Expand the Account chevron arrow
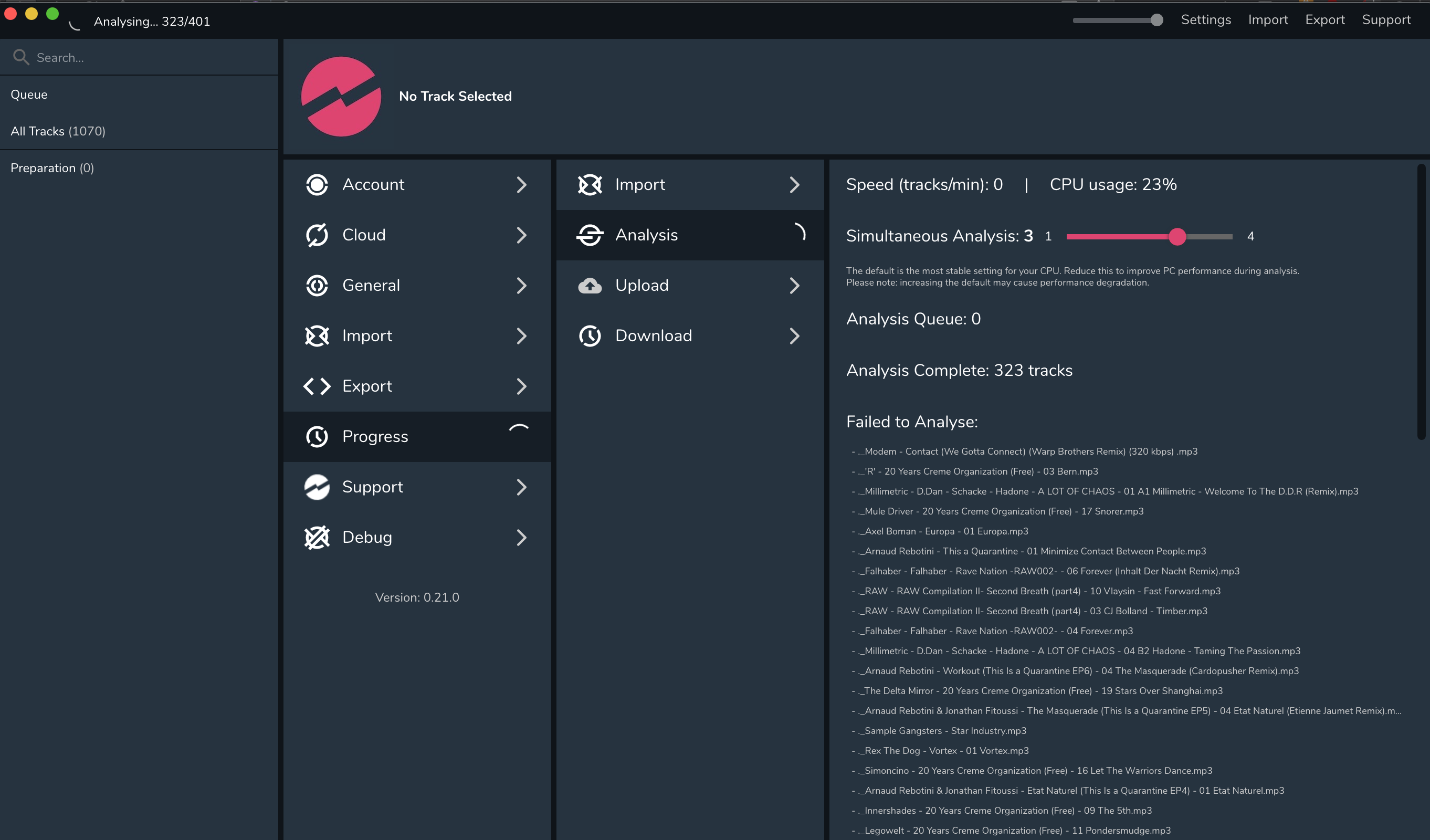This screenshot has height=840, width=1430. click(x=521, y=184)
